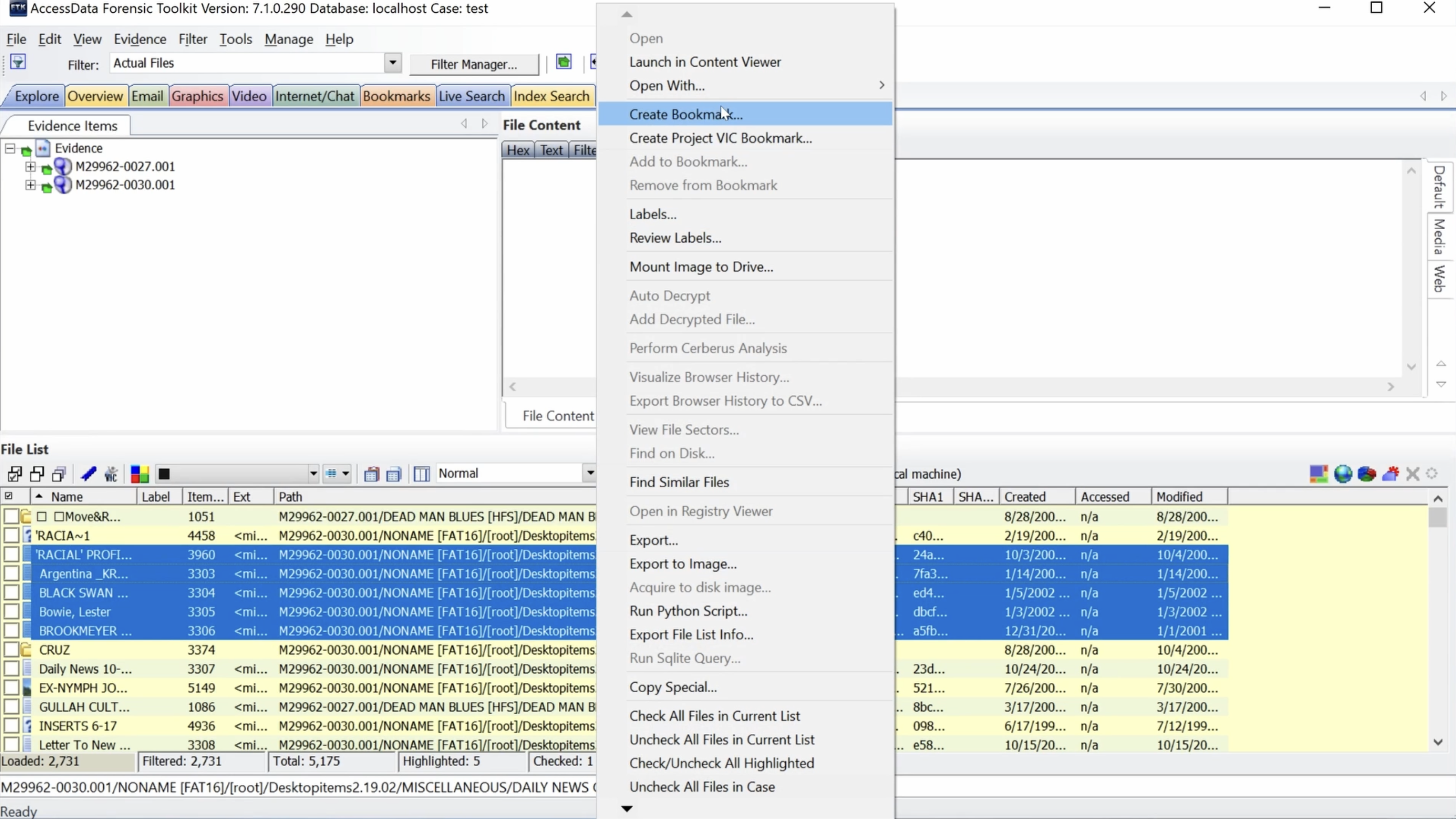Toggle checkbox for CRUZ file entry
Image resolution: width=1456 pixels, height=819 pixels.
(x=9, y=649)
